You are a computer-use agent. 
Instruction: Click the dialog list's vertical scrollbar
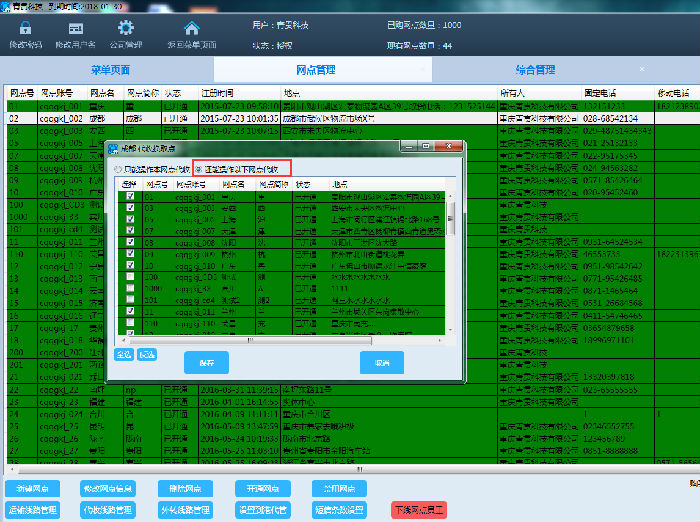449,220
